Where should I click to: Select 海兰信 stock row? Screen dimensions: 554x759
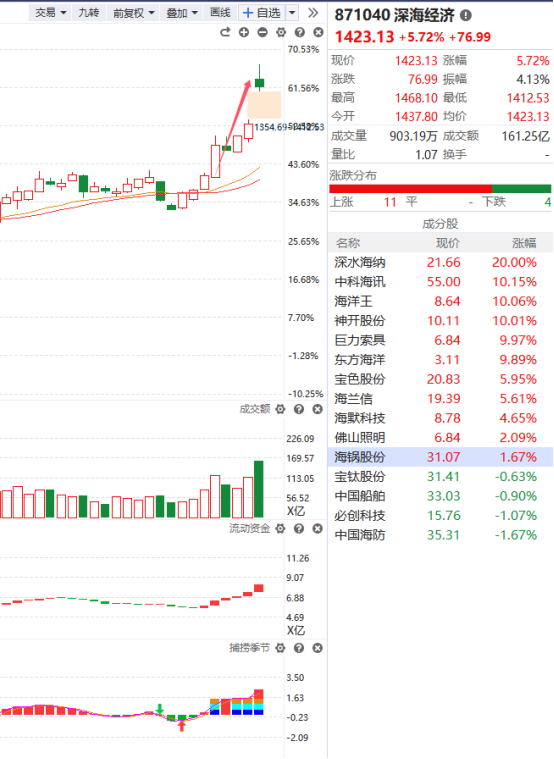point(440,399)
